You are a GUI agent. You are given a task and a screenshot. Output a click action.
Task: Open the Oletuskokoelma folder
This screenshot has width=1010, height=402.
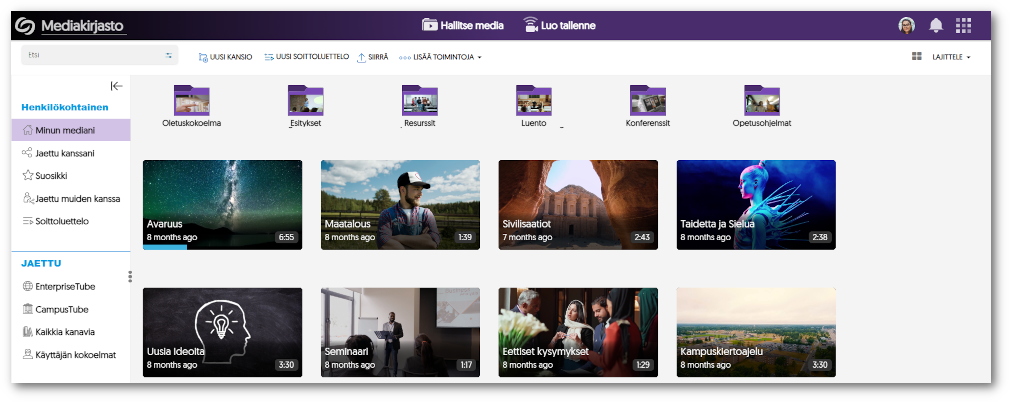(191, 106)
